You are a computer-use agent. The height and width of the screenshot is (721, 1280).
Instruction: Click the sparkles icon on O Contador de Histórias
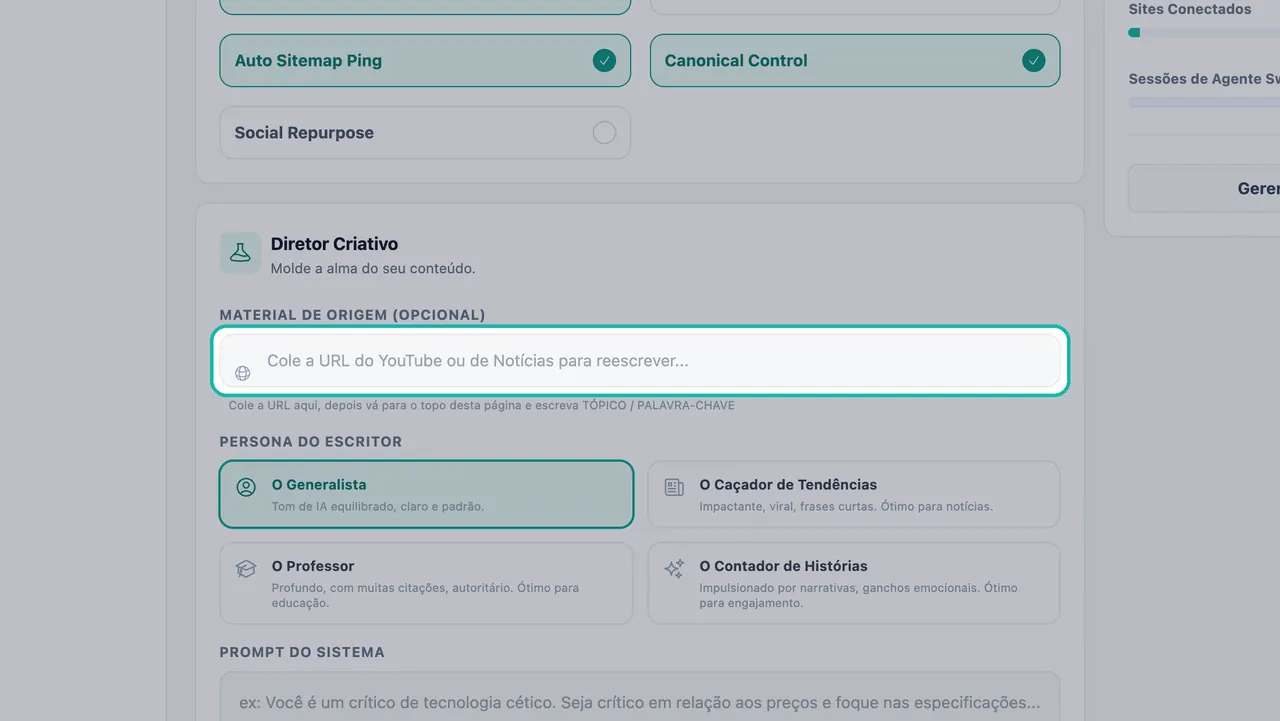[674, 569]
